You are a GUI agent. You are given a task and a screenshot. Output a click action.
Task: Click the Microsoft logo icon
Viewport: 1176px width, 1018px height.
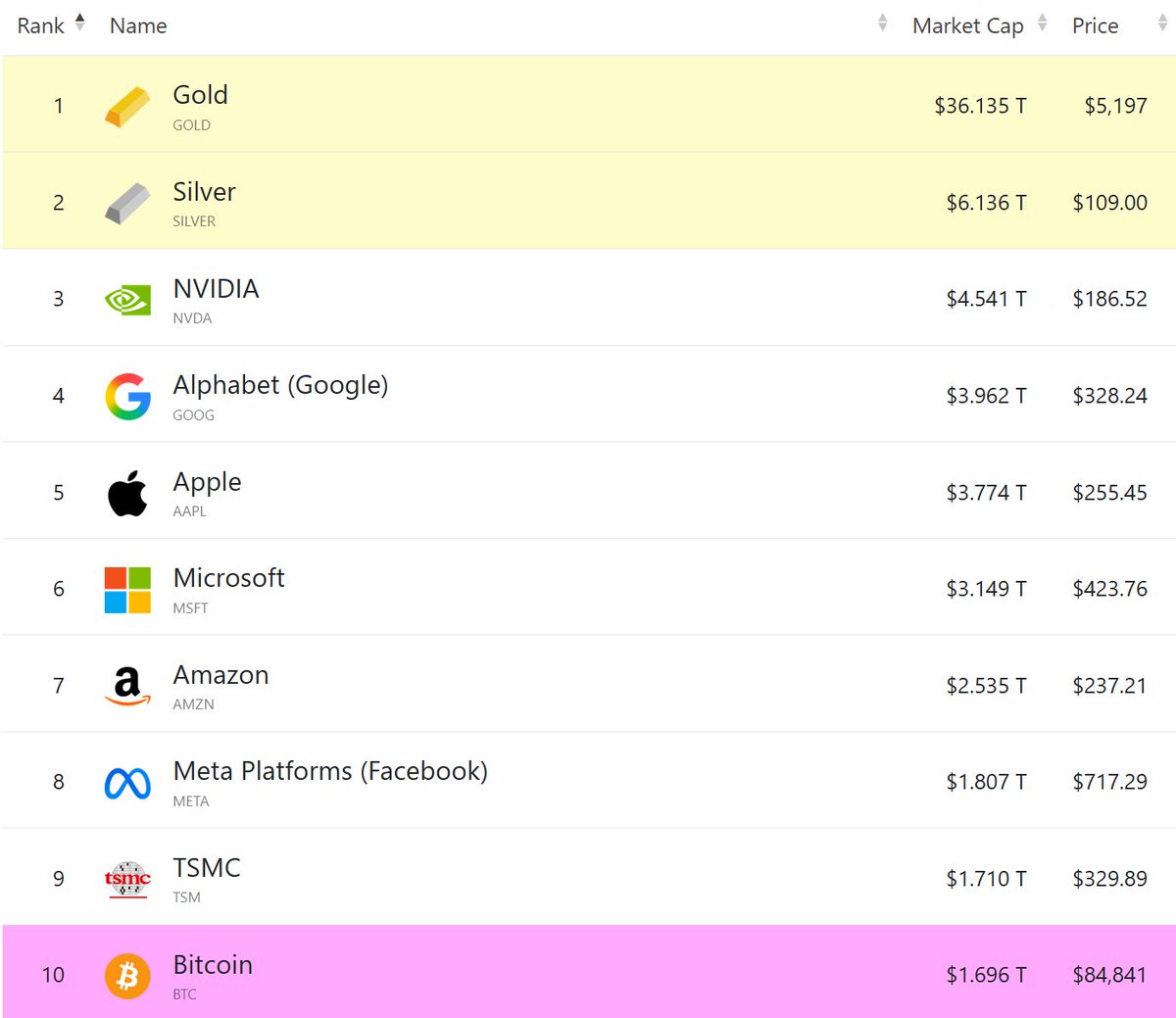click(127, 589)
